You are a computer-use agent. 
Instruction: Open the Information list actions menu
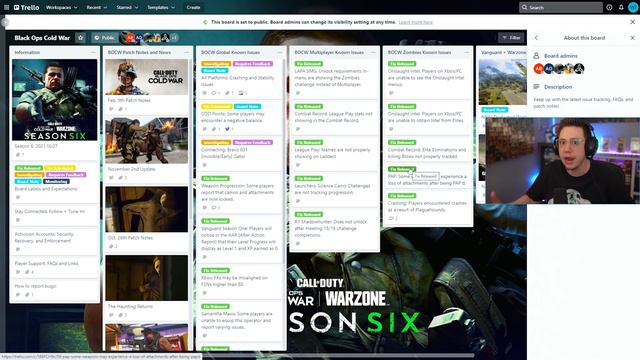93,52
